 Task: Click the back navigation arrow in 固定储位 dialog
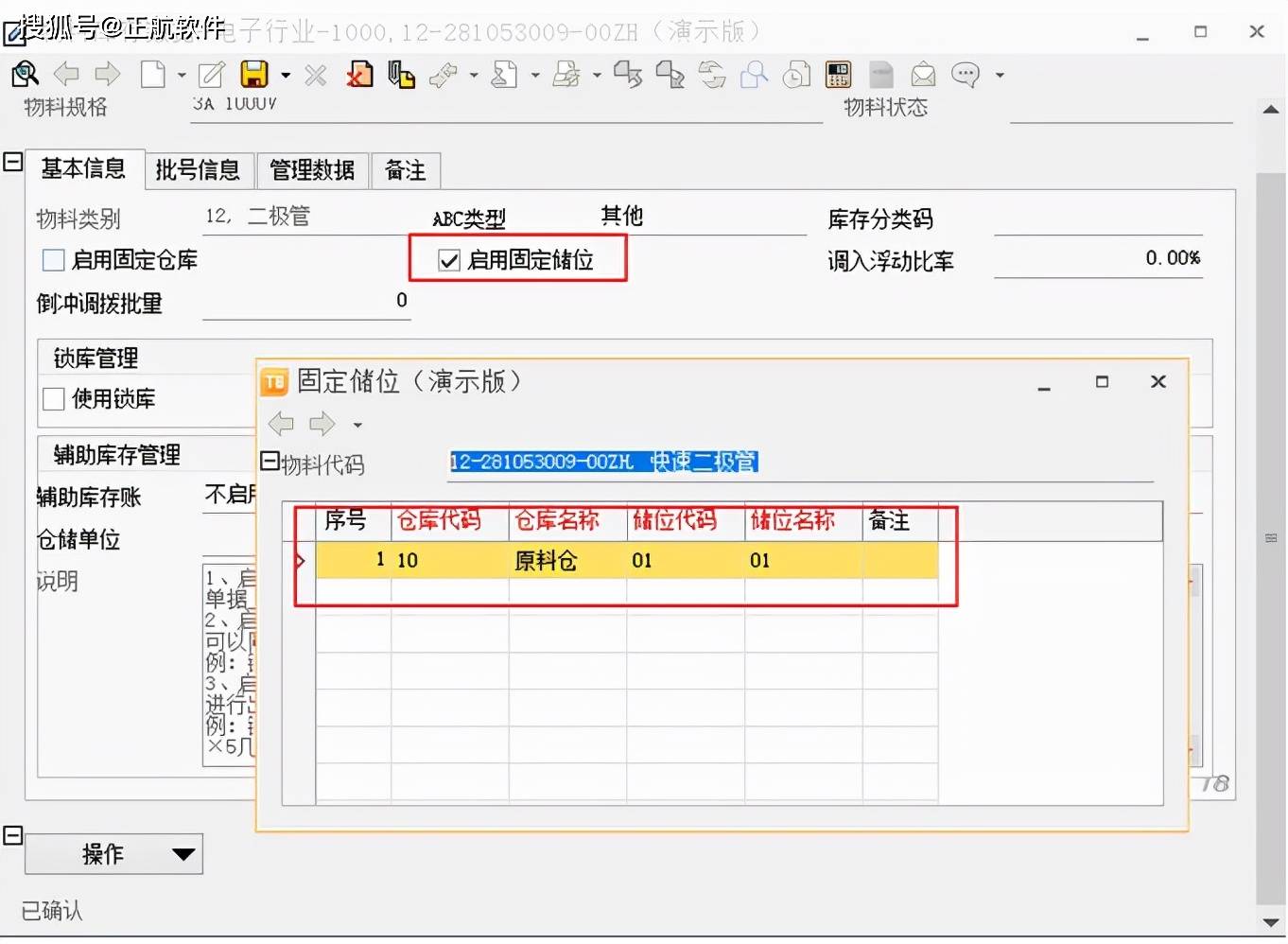[281, 424]
